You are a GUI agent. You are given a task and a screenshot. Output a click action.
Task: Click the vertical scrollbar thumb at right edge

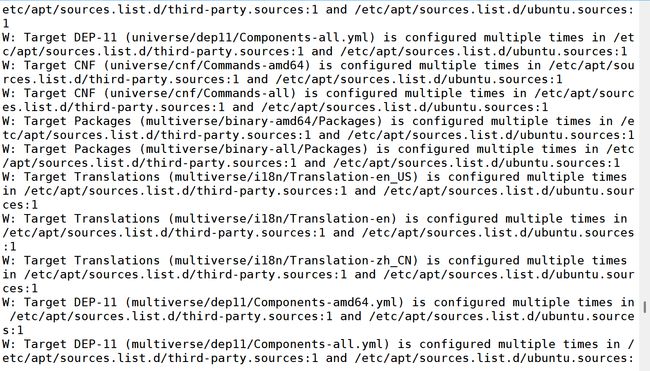(x=645, y=307)
